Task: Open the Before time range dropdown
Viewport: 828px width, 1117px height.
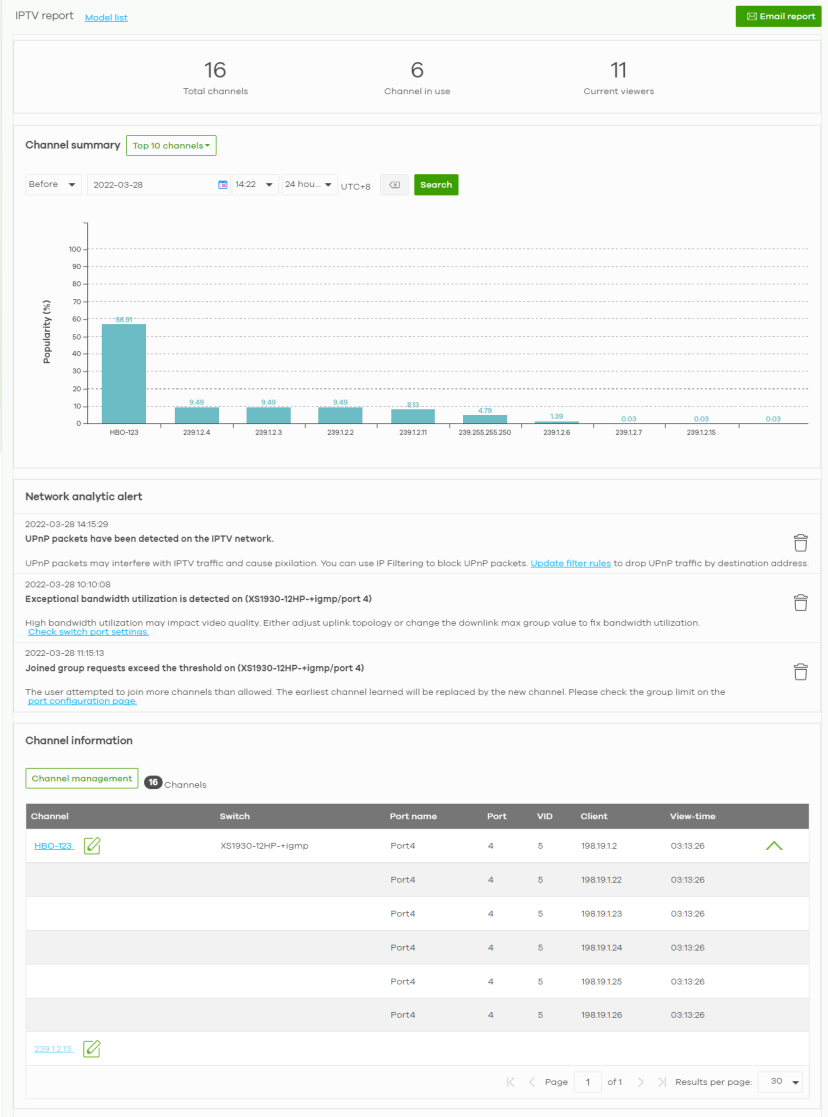Action: coord(54,185)
